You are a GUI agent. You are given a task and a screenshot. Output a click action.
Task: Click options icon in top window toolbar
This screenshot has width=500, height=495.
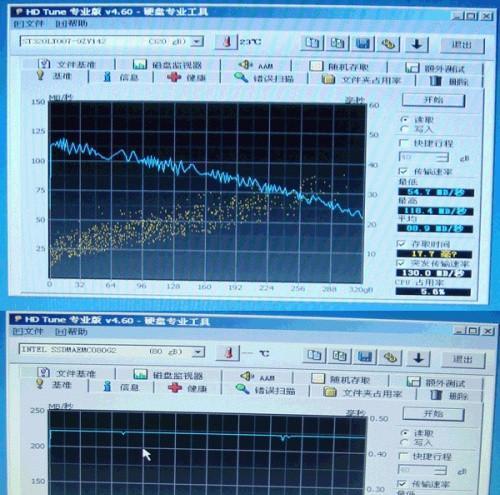point(388,44)
